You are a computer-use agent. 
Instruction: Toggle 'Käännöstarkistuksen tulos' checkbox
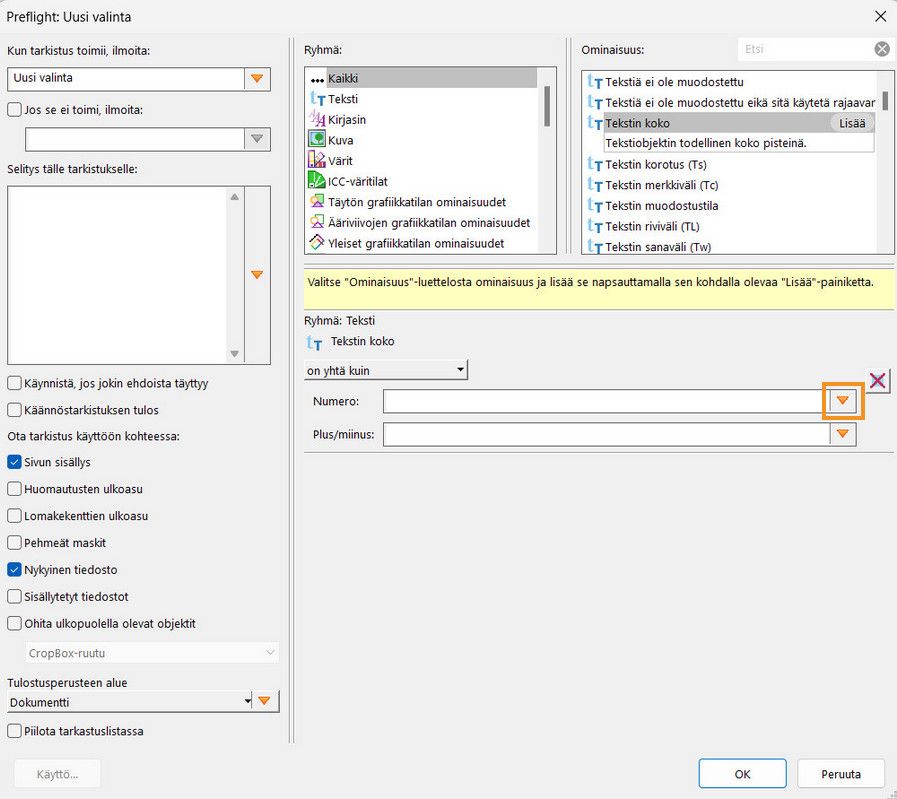[x=14, y=410]
